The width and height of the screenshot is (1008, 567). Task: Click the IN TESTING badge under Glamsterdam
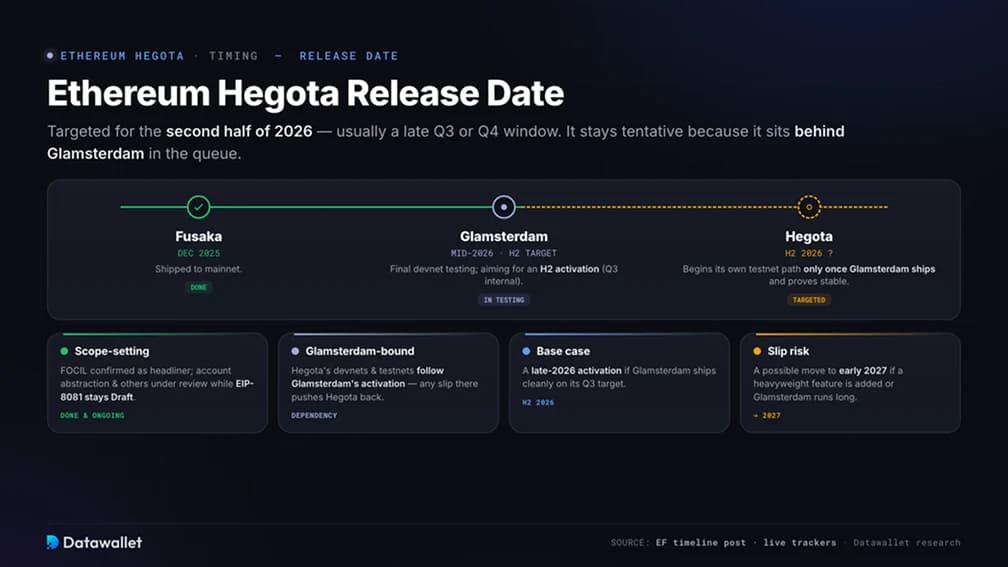(x=504, y=300)
